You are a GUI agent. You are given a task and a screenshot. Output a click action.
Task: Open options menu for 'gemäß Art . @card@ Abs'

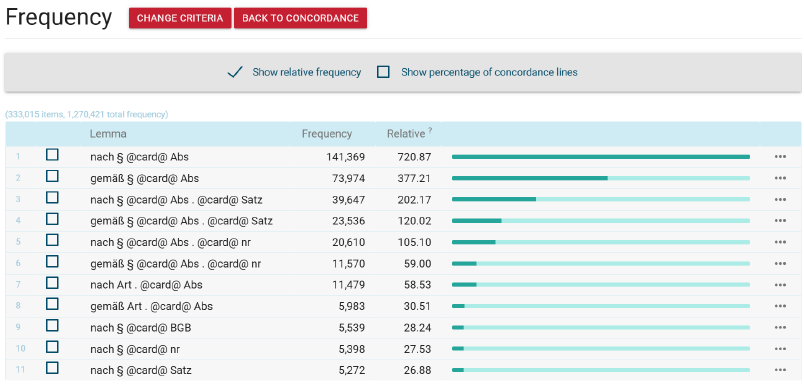point(780,307)
